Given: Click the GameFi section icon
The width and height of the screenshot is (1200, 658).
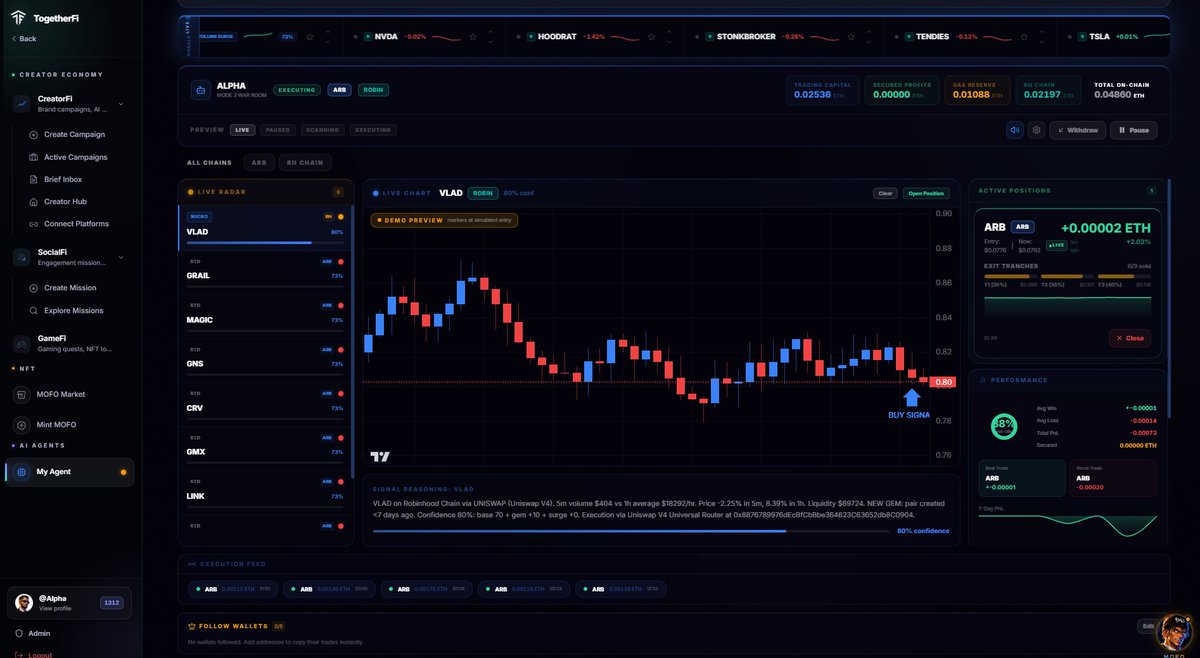Looking at the screenshot, I should coord(21,344).
